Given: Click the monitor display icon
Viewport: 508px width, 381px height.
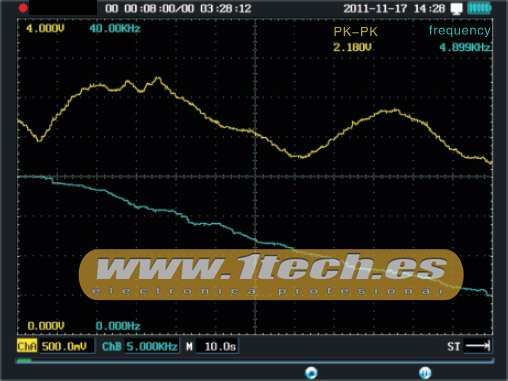Looking at the screenshot, I should [456, 9].
